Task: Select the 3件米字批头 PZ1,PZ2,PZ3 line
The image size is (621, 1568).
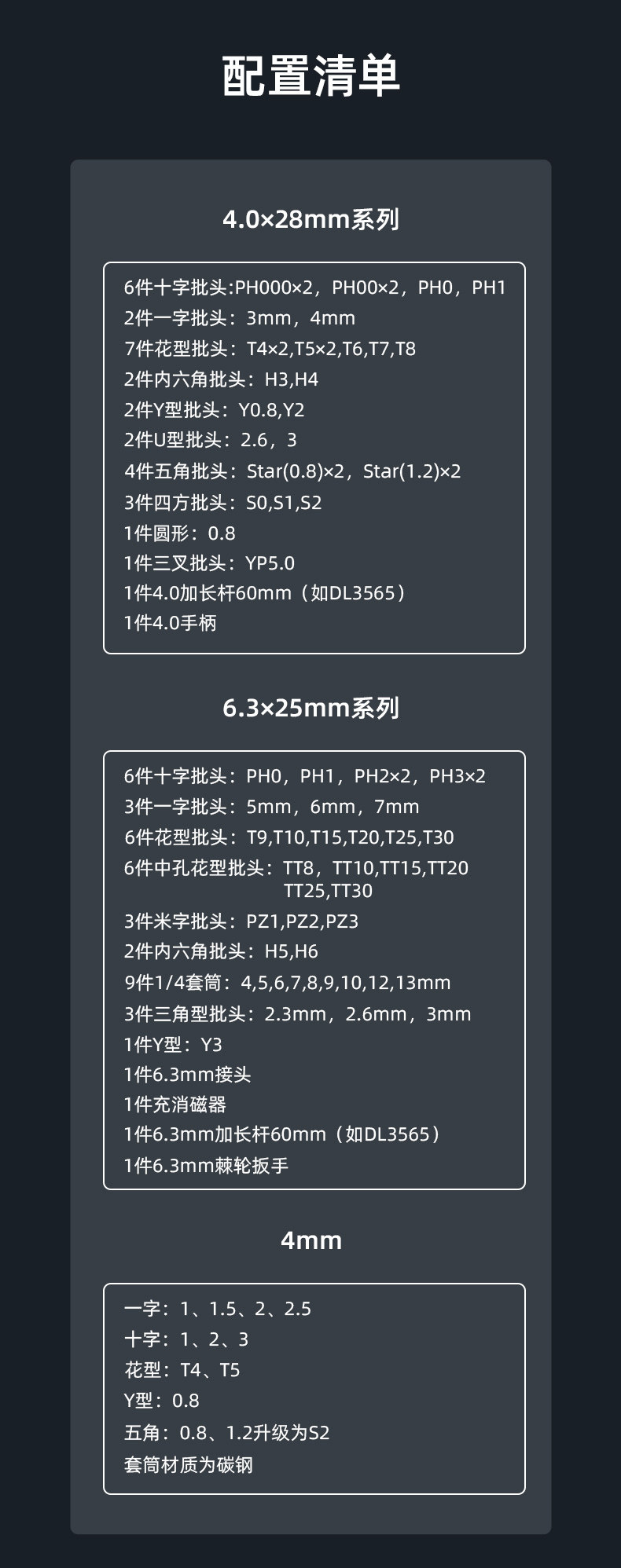Action: pos(241,921)
